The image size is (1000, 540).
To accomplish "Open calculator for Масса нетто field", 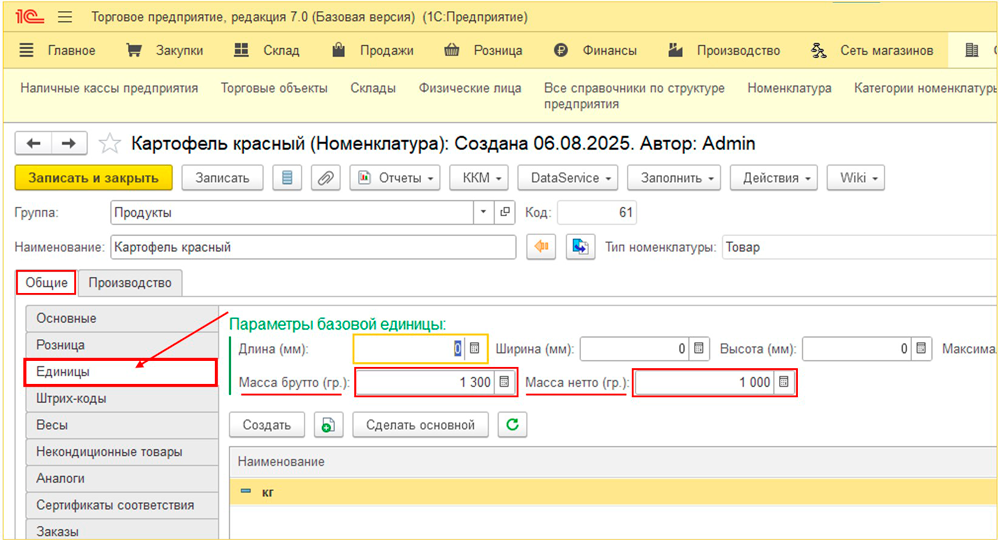I will tap(783, 382).
